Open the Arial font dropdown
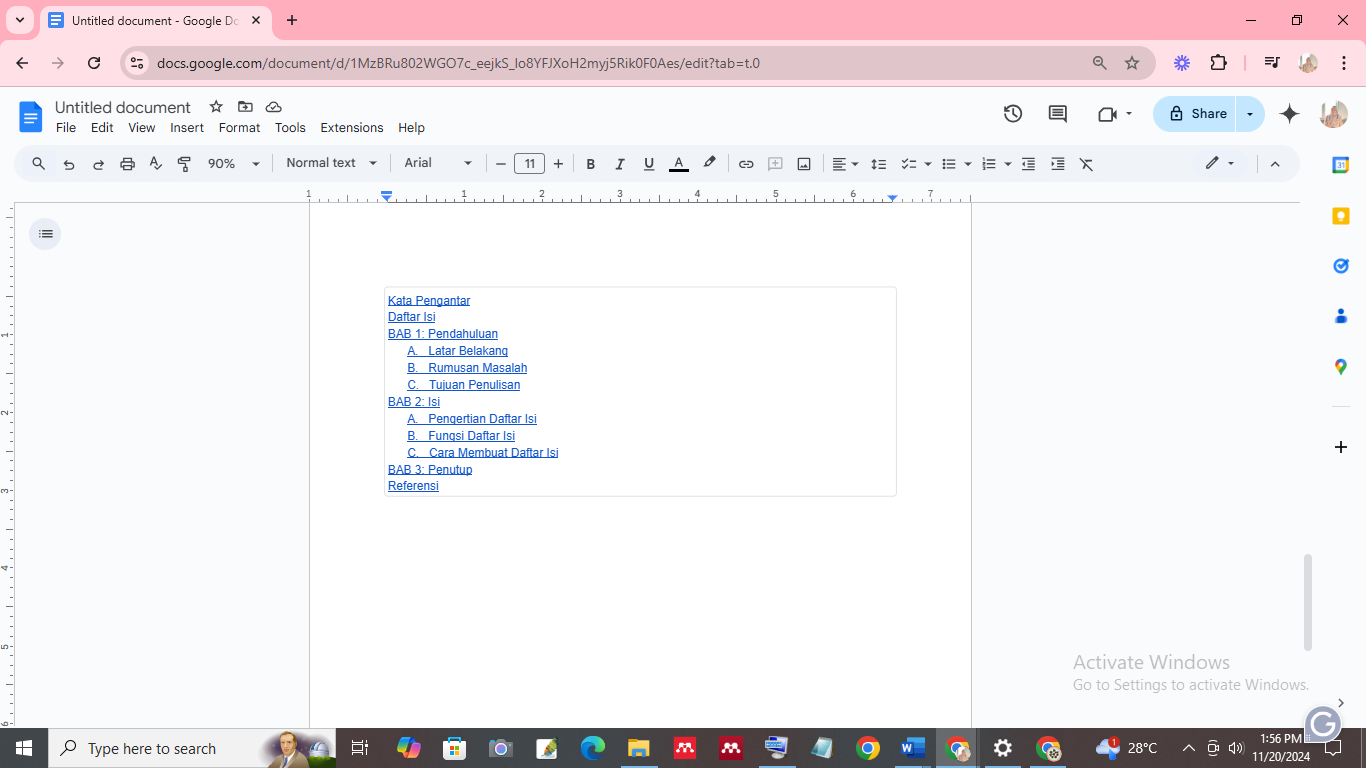Image resolution: width=1366 pixels, height=768 pixels. [438, 163]
